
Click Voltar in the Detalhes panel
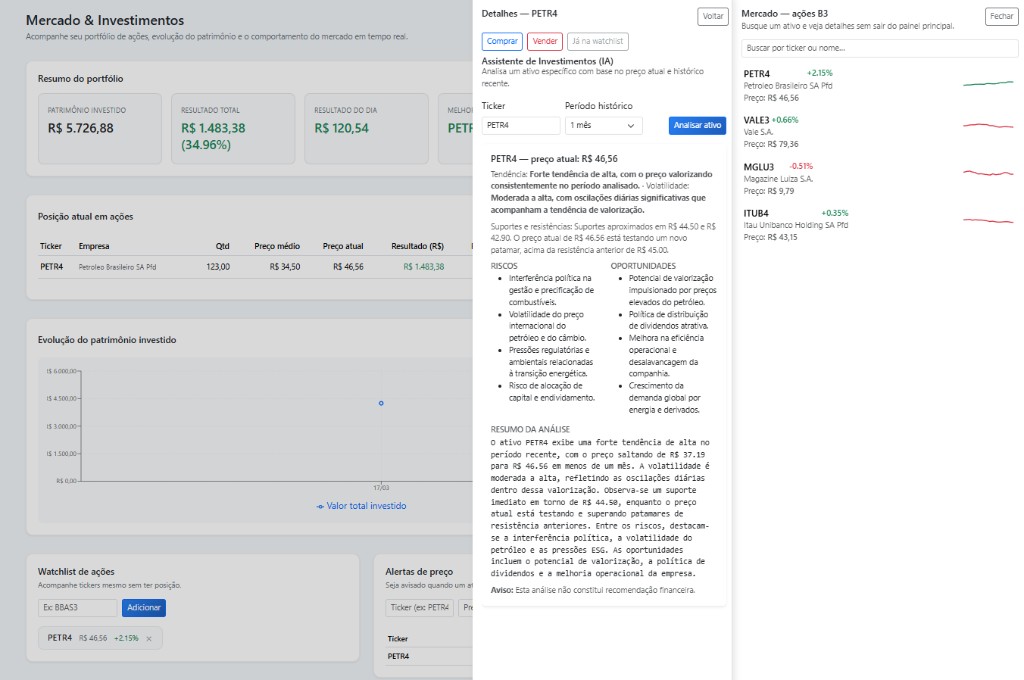pos(712,17)
